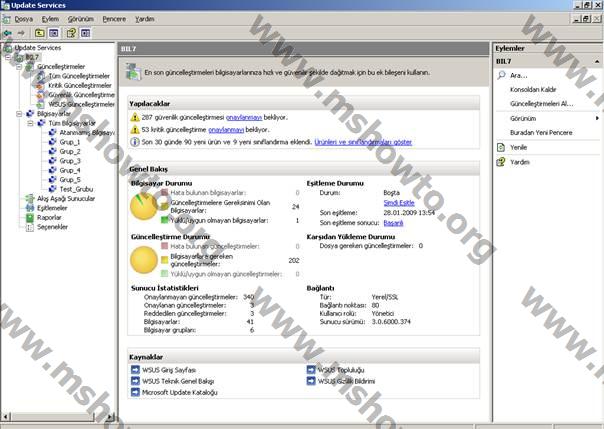Image resolution: width=604 pixels, height=429 pixels.
Task: Click Ürünleri ve sınıflandırmaları göster link
Action: pyautogui.click(x=363, y=142)
